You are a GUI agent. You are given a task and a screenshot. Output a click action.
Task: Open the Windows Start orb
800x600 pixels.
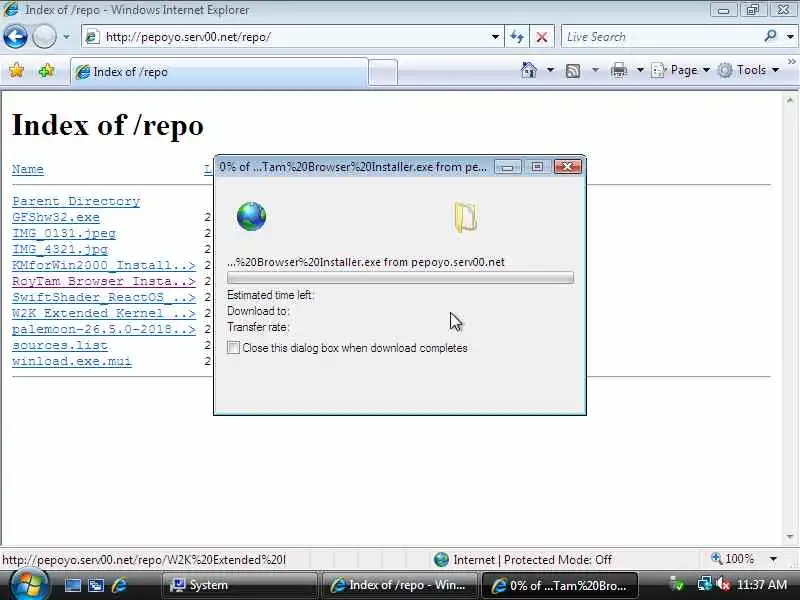click(x=29, y=585)
